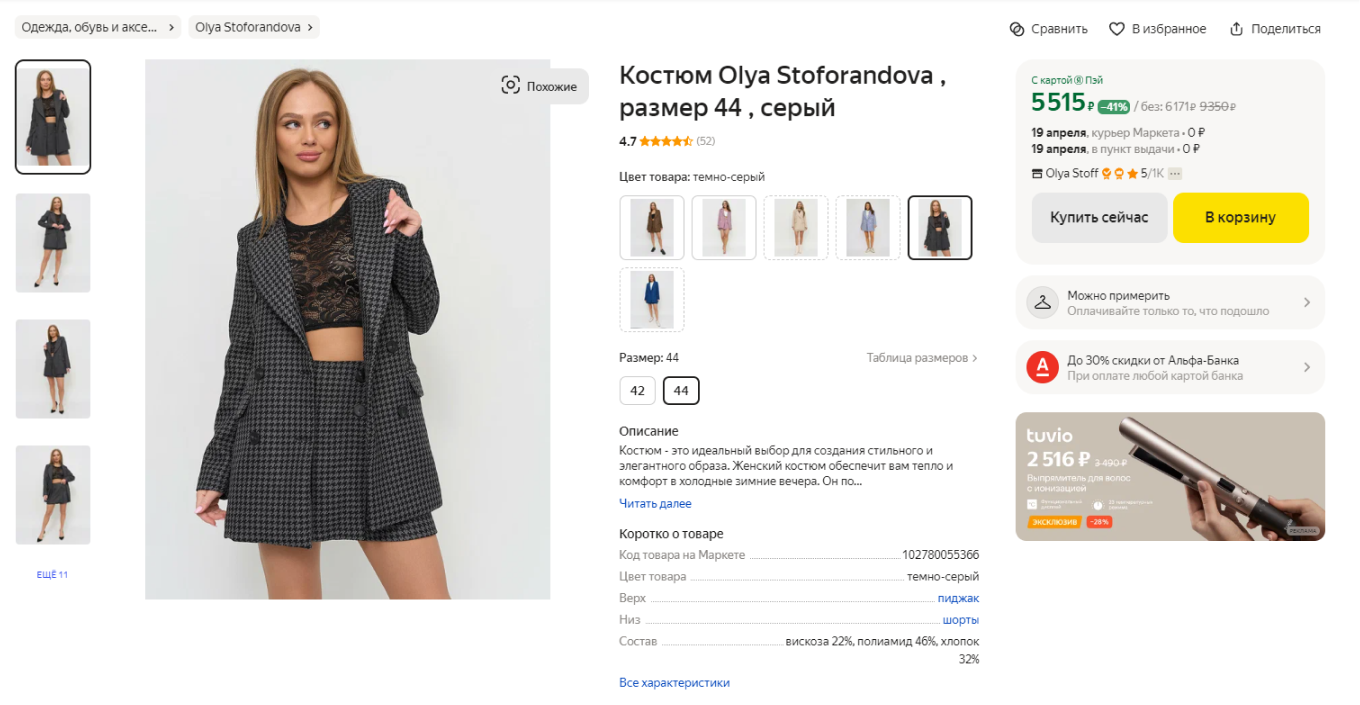Add the suit to cart with 'В корзину'
The height and width of the screenshot is (705, 1360).
pos(1240,218)
